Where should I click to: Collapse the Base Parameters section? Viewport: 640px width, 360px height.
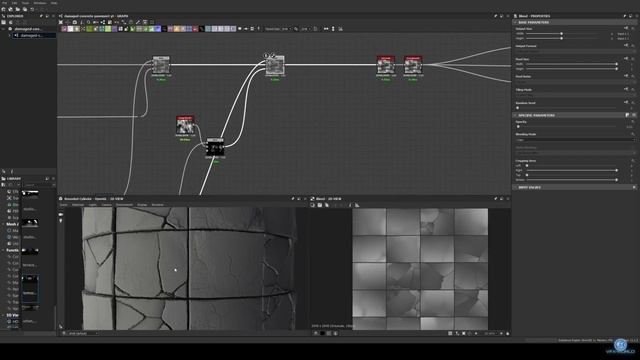point(515,22)
